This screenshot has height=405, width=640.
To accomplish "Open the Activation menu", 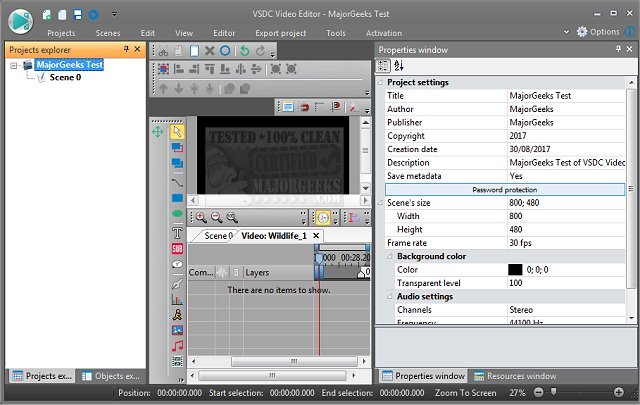I will 384,33.
